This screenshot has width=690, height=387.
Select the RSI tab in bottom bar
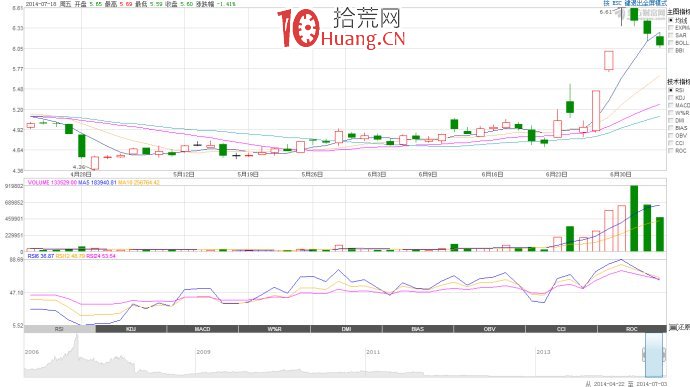pyautogui.click(x=59, y=329)
